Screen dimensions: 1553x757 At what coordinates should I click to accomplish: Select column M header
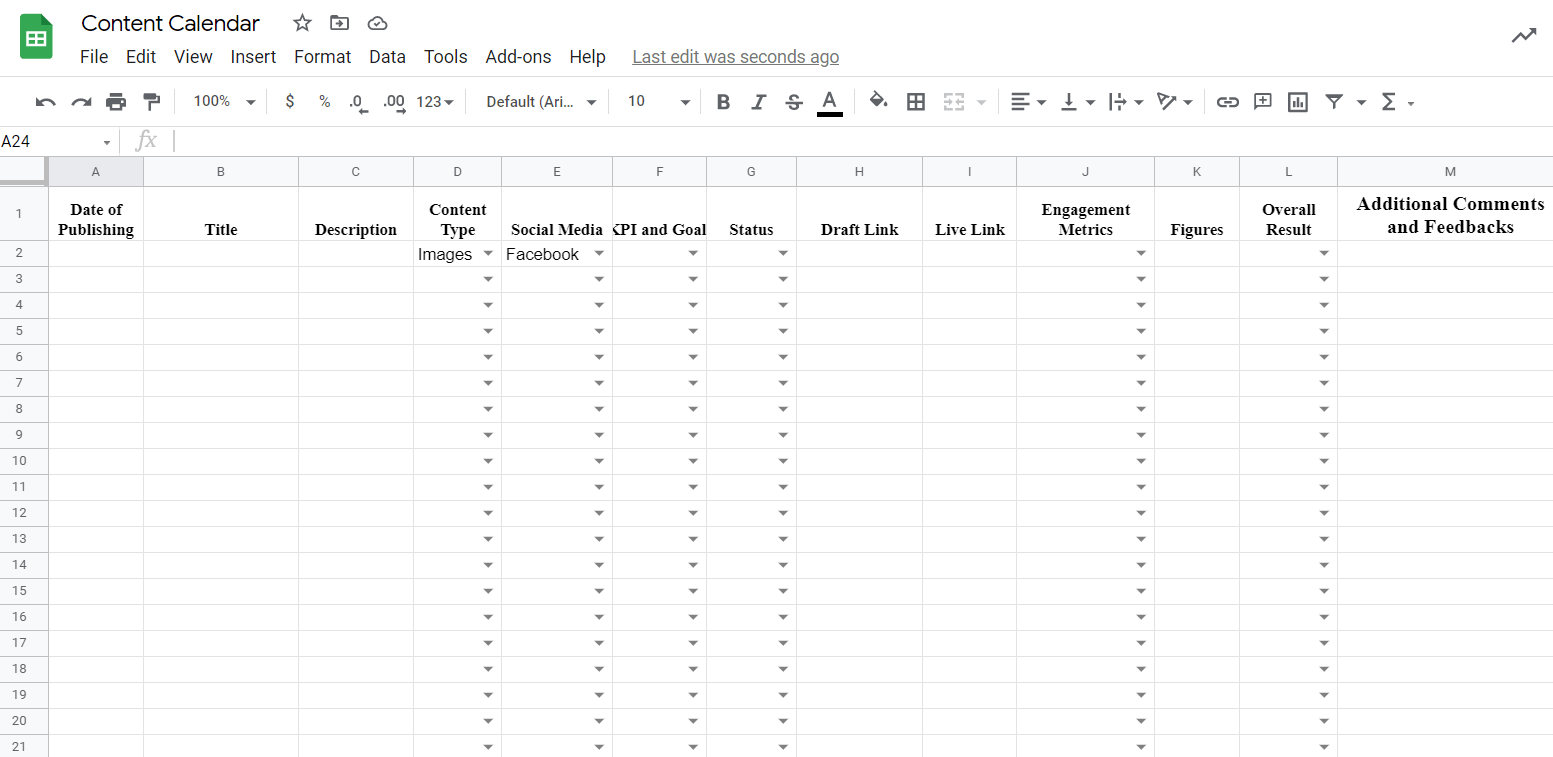pos(1445,172)
